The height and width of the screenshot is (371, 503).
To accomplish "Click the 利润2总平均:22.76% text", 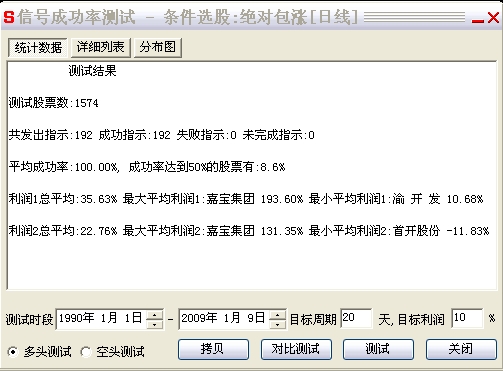I will pyautogui.click(x=63, y=231).
